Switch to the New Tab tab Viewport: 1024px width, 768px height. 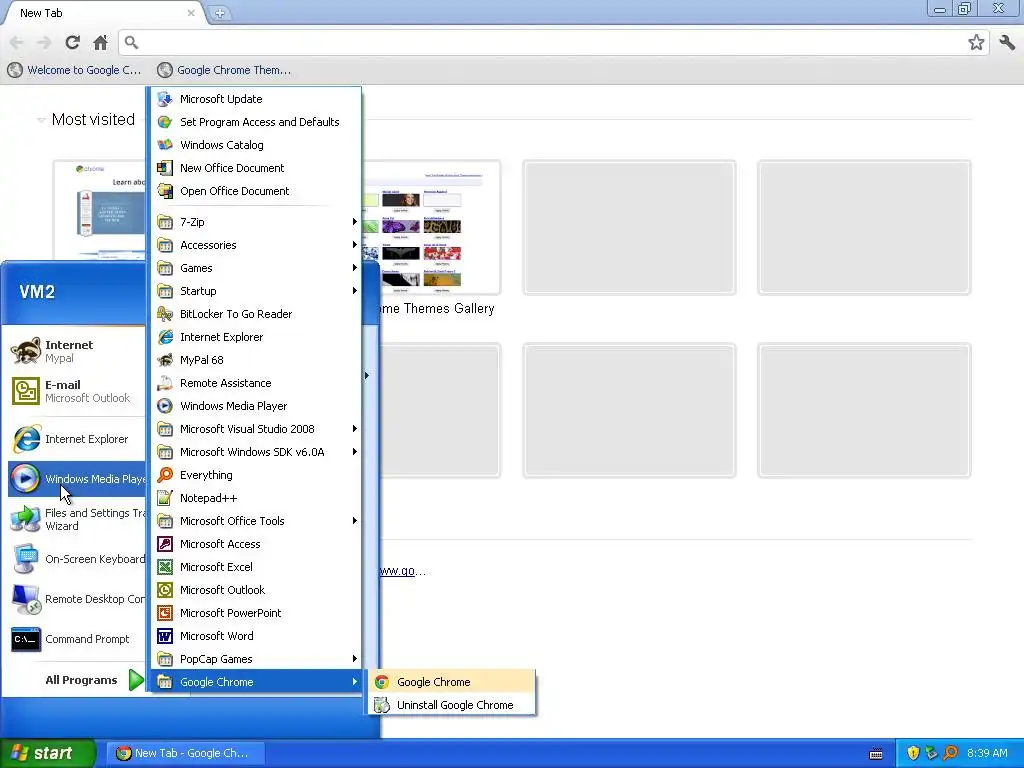coord(104,13)
